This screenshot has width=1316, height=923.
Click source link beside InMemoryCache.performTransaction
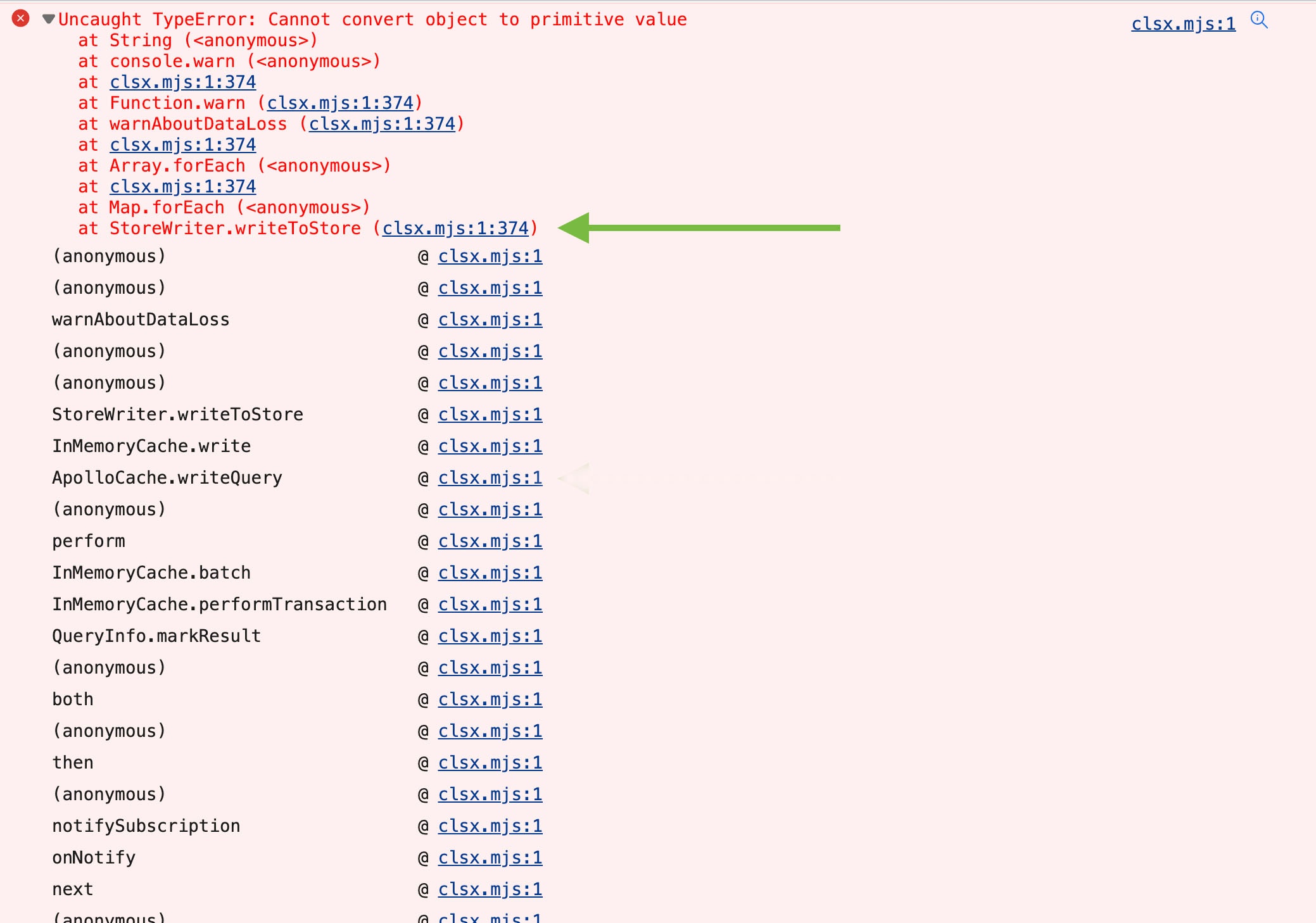pyautogui.click(x=490, y=605)
